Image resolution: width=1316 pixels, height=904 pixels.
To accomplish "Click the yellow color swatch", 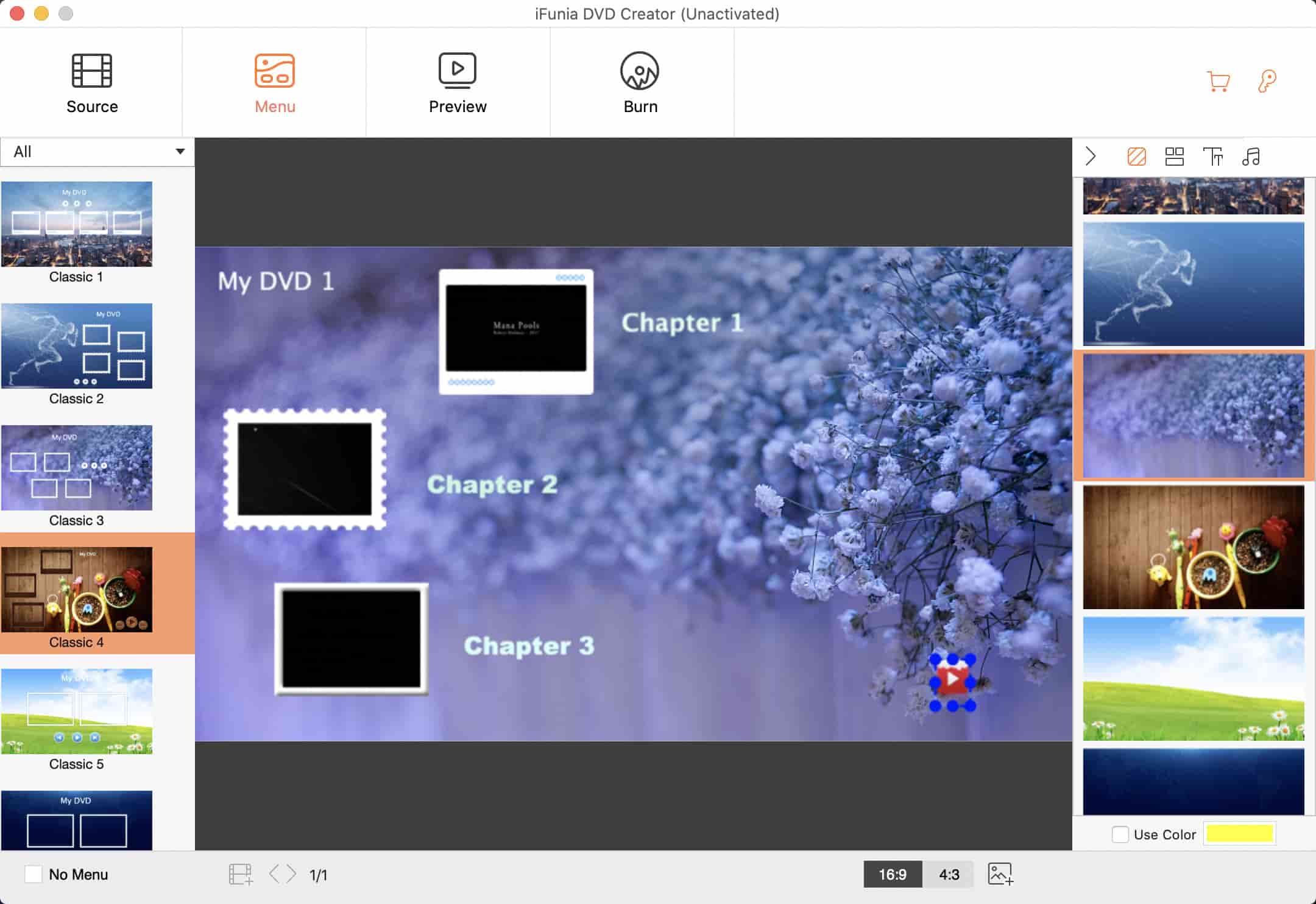I will click(1239, 834).
